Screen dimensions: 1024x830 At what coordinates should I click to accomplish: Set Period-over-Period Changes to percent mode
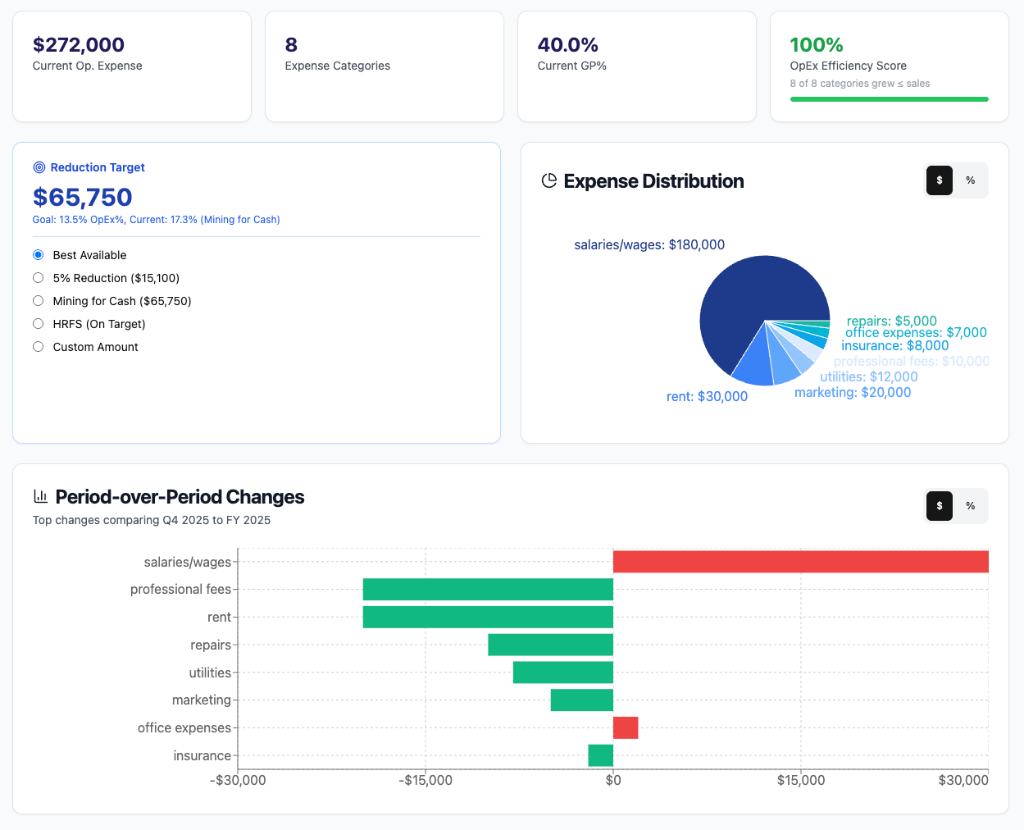970,505
